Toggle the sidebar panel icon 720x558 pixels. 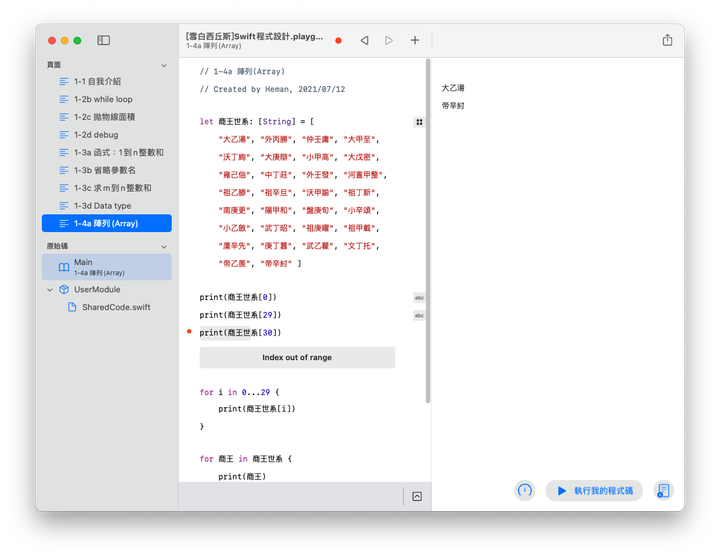(x=103, y=40)
